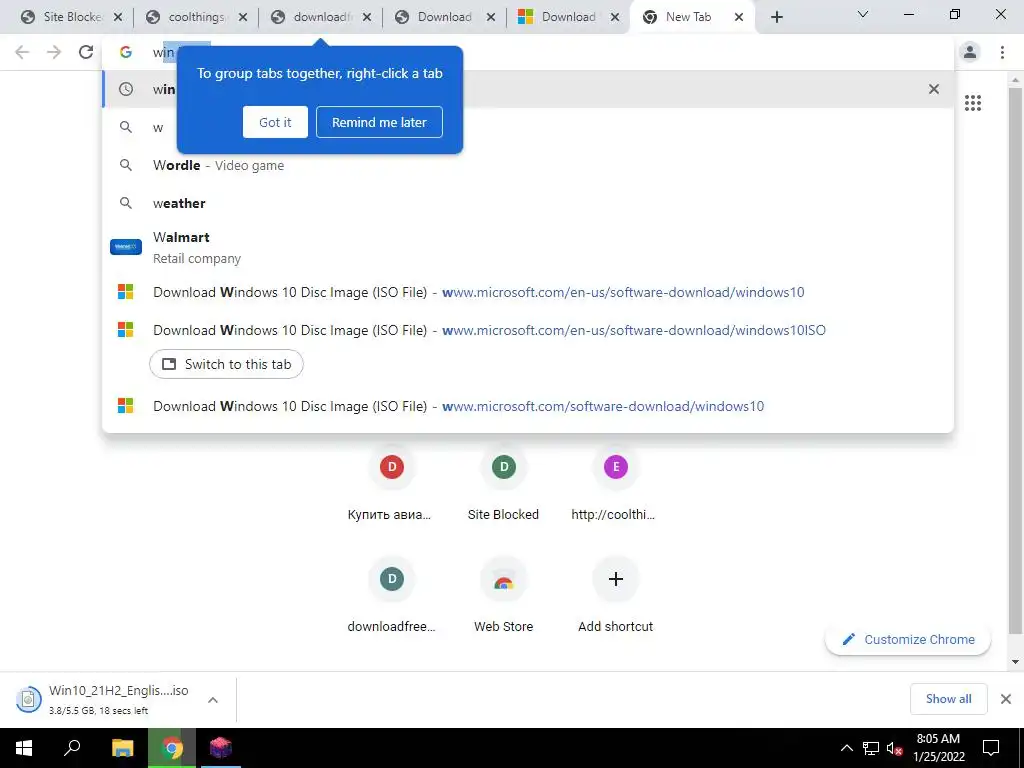The image size is (1024, 768).
Task: Select the Walmart retail company suggestion
Action: (528, 248)
